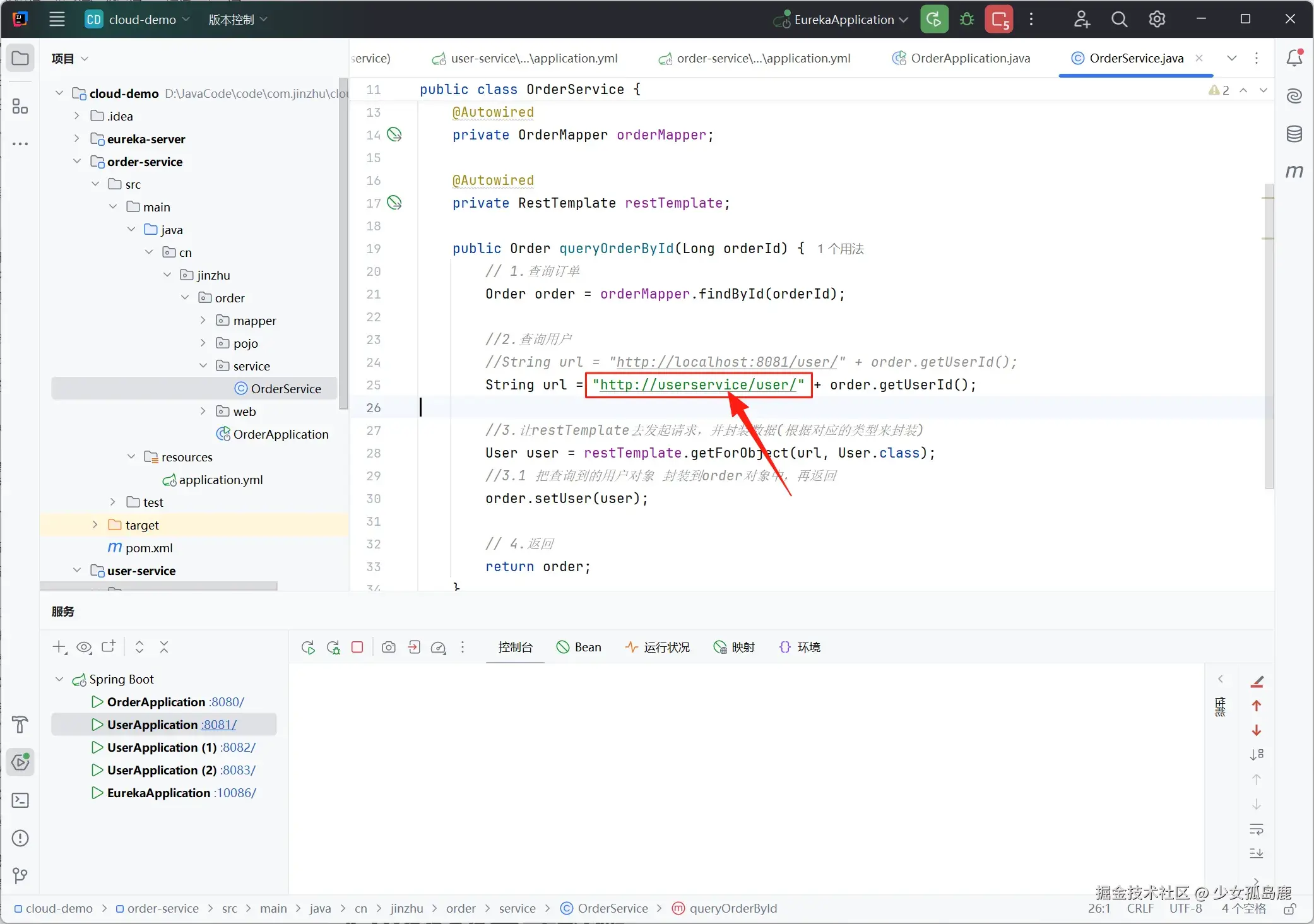Toggle the Project tool window folder icon
Screen dimensions: 1314x924
[20, 58]
